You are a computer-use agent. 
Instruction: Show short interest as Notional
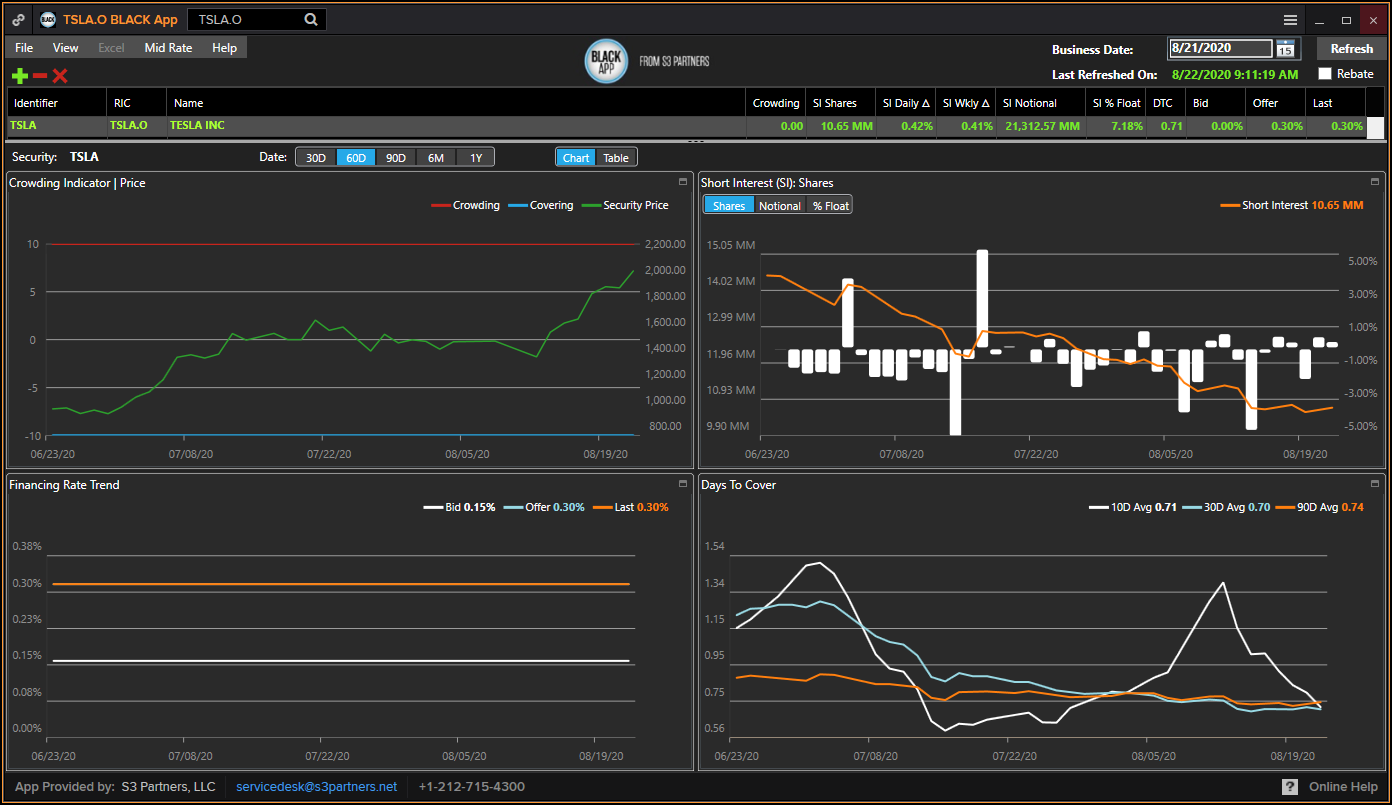tap(780, 206)
